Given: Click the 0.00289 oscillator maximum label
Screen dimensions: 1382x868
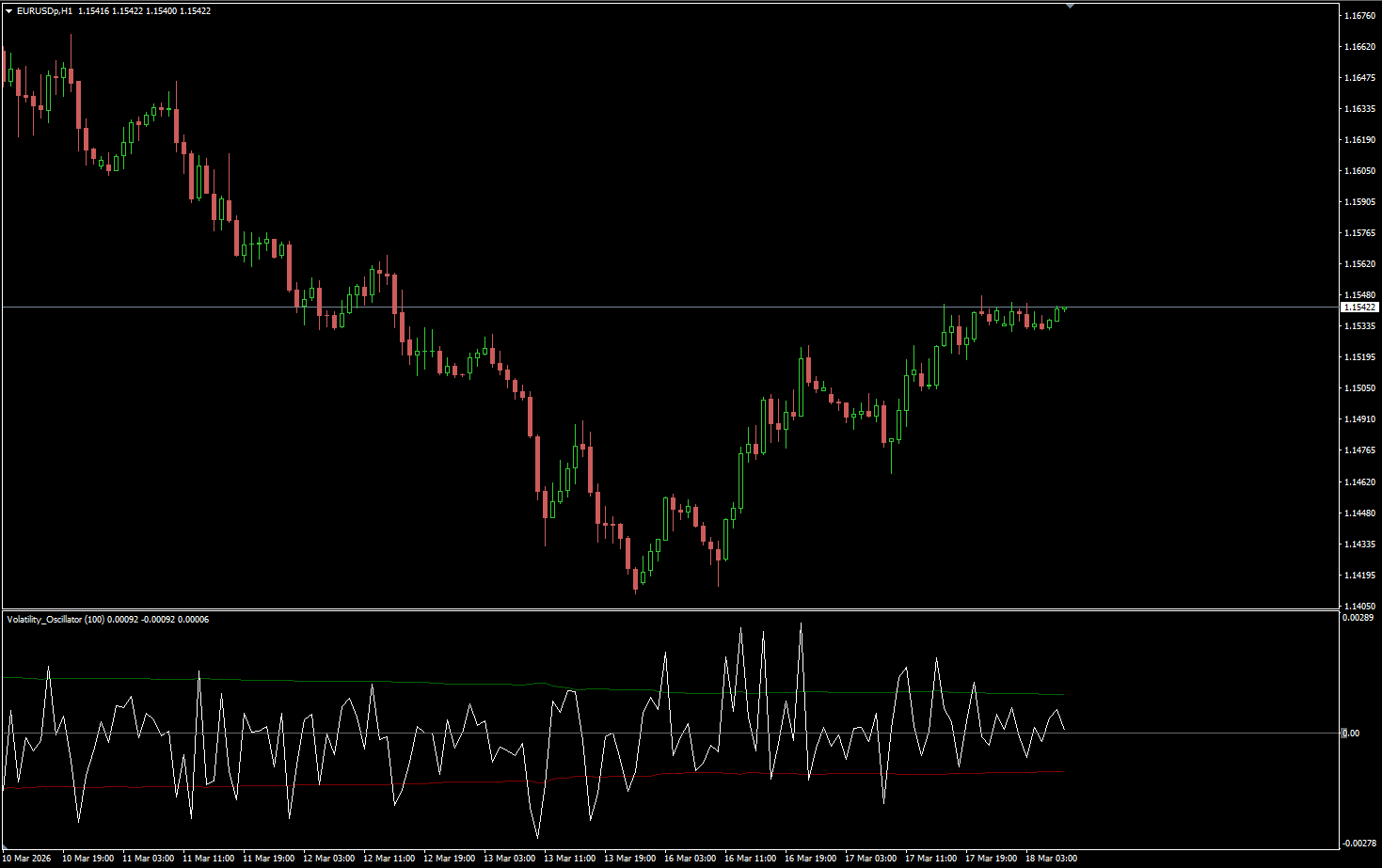Looking at the screenshot, I should [1358, 619].
